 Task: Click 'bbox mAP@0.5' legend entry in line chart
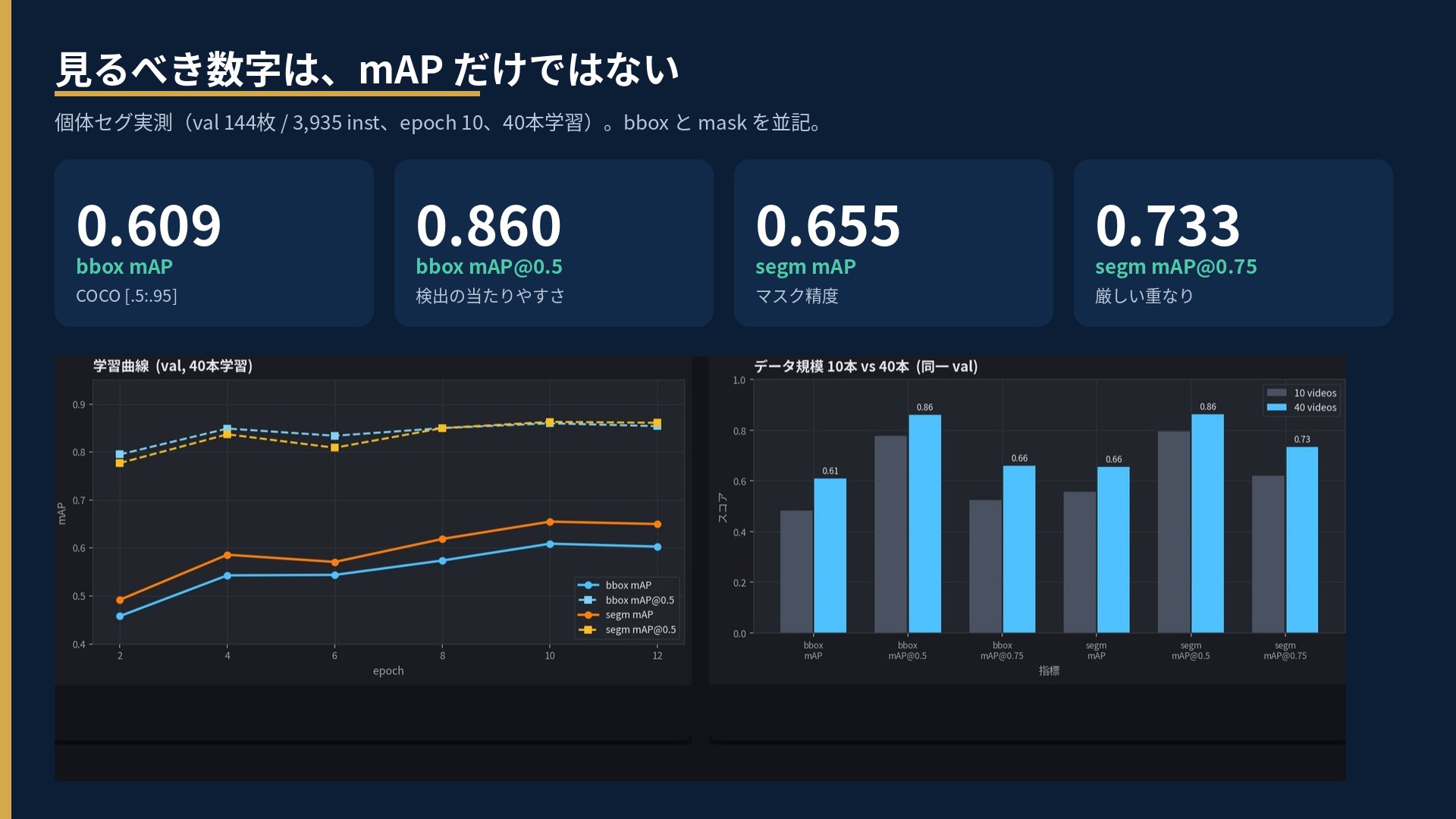pyautogui.click(x=626, y=600)
